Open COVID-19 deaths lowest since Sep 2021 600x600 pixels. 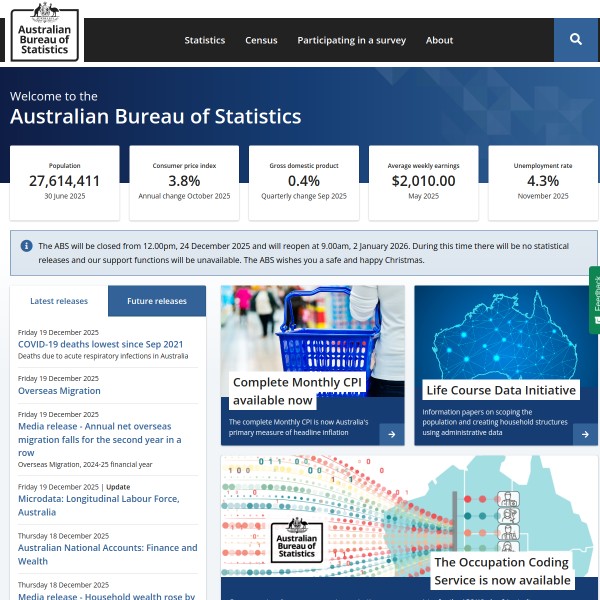click(100, 344)
